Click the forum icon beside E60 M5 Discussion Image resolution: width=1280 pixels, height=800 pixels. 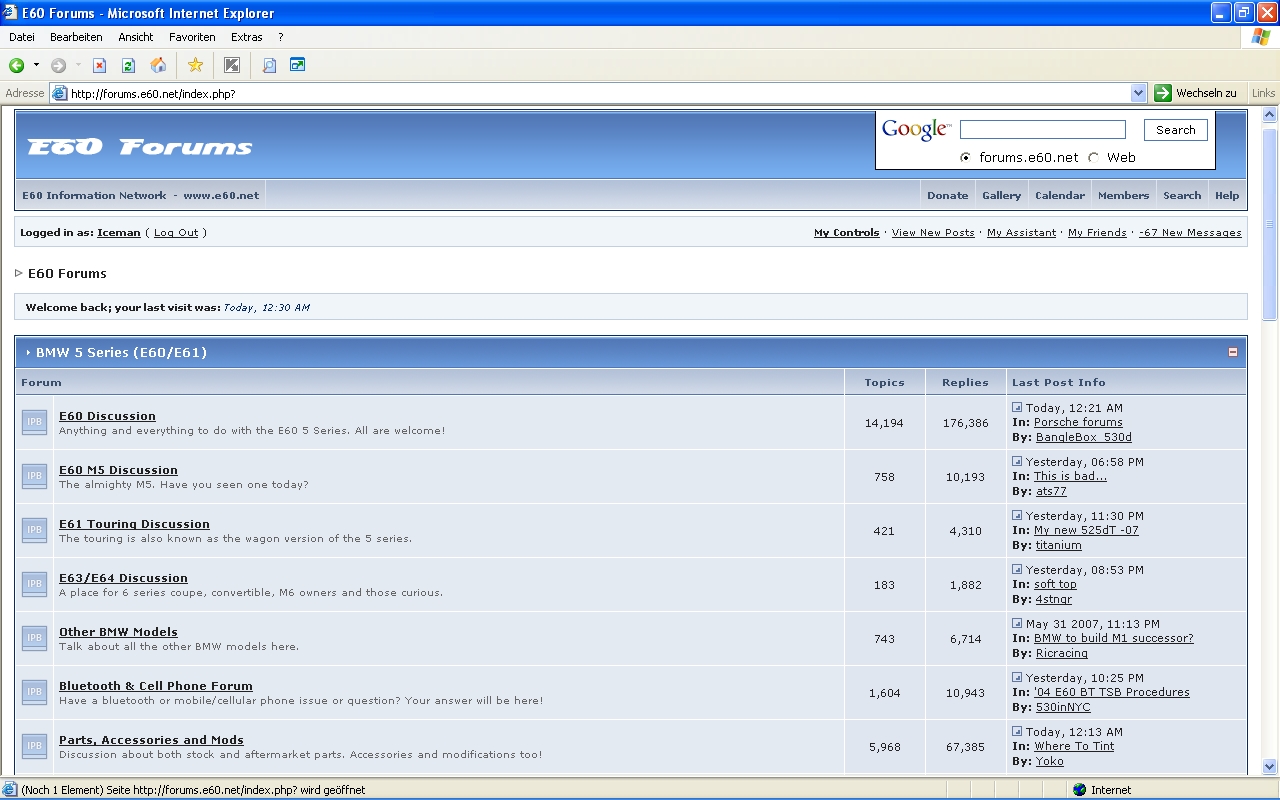(x=34, y=476)
